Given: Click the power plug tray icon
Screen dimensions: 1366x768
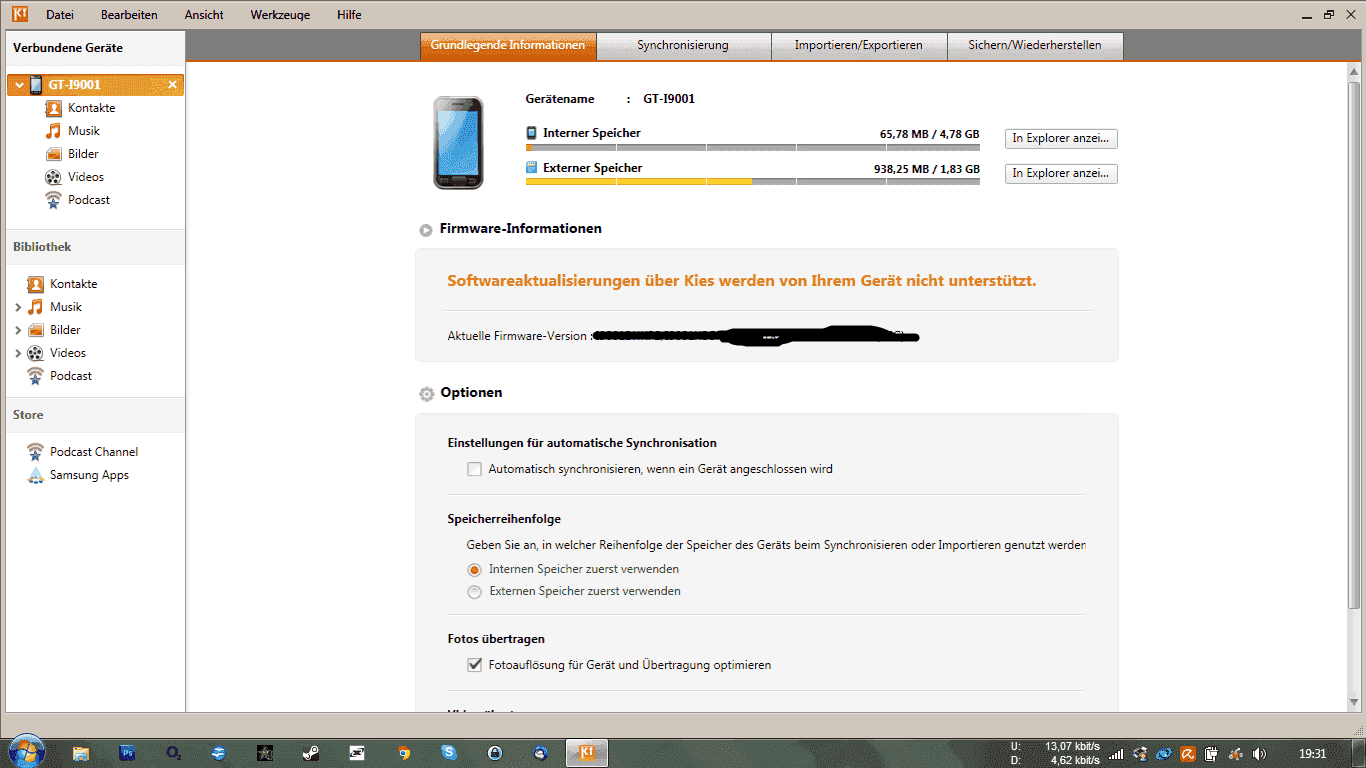Looking at the screenshot, I should pos(1211,754).
